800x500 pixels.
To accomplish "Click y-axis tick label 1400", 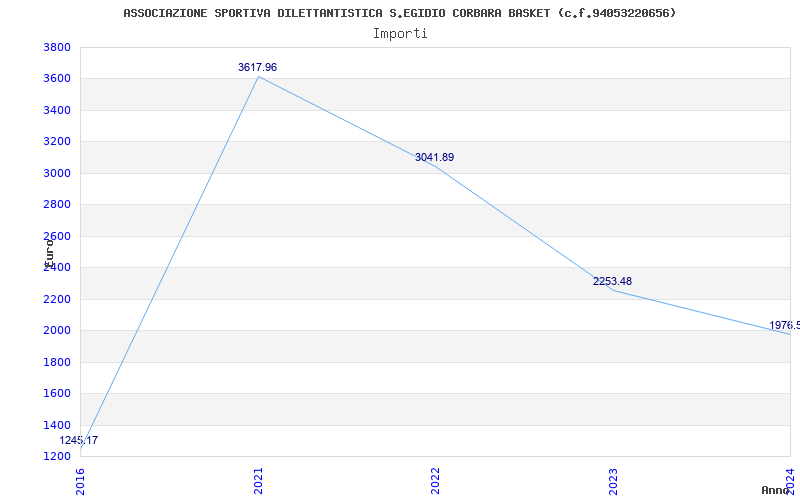I will (57, 426).
